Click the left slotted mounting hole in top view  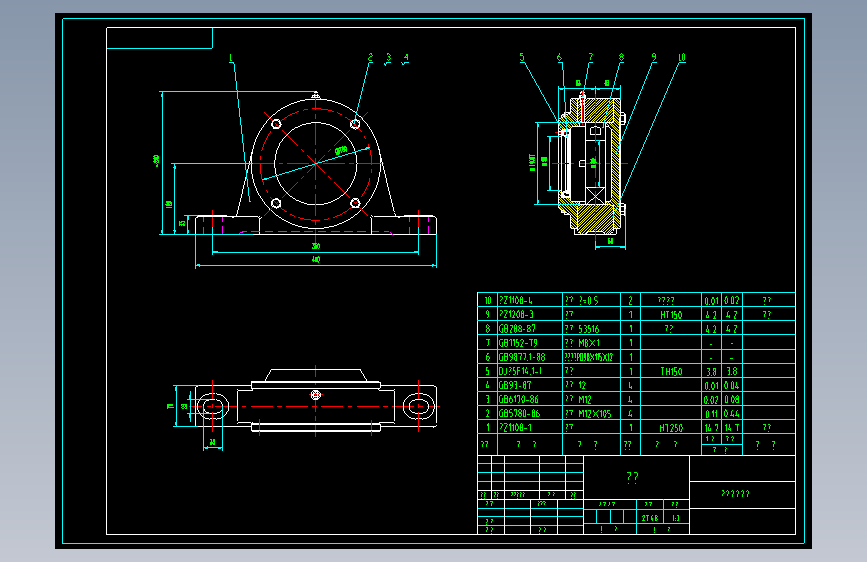click(213, 407)
